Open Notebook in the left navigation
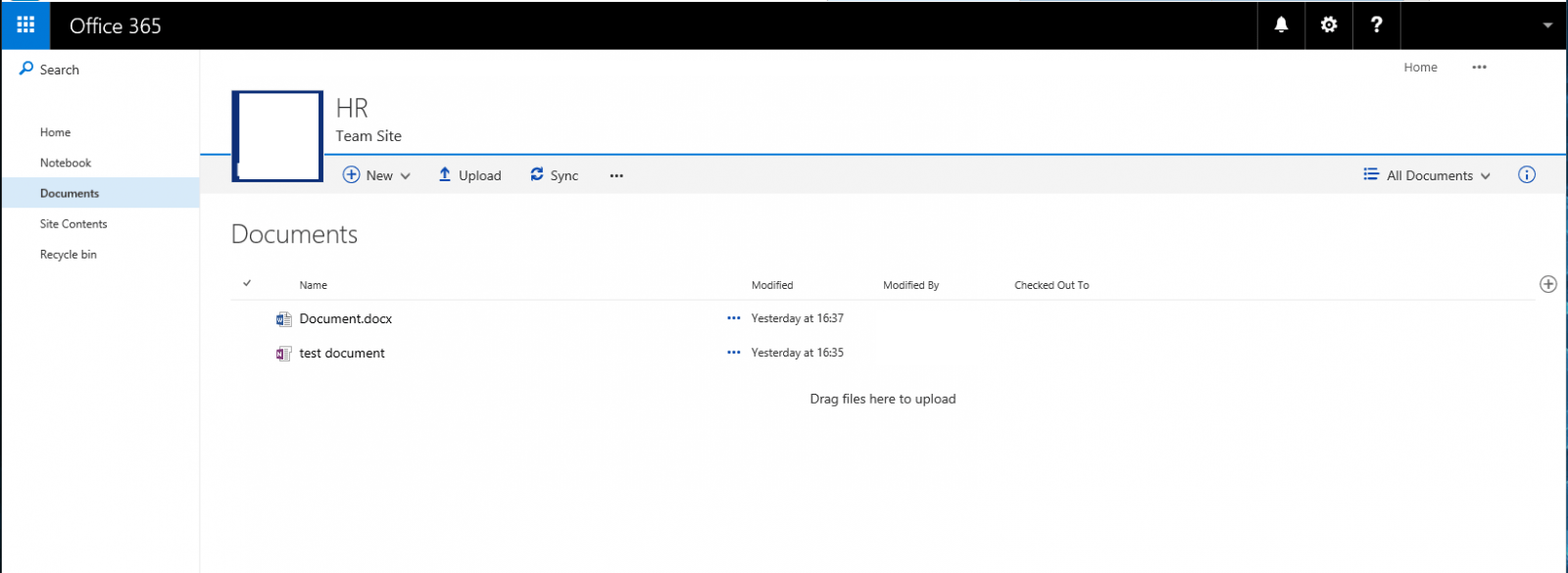Screen dimensions: 1568x573 point(66,163)
